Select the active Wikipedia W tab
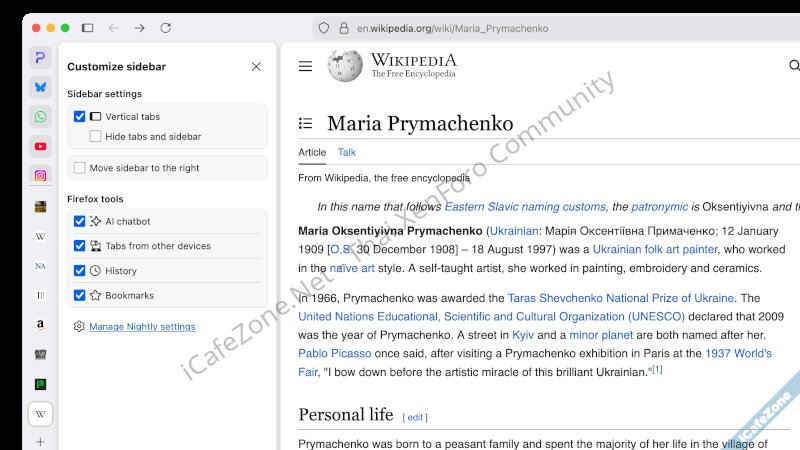The height and width of the screenshot is (450, 800). click(x=40, y=414)
